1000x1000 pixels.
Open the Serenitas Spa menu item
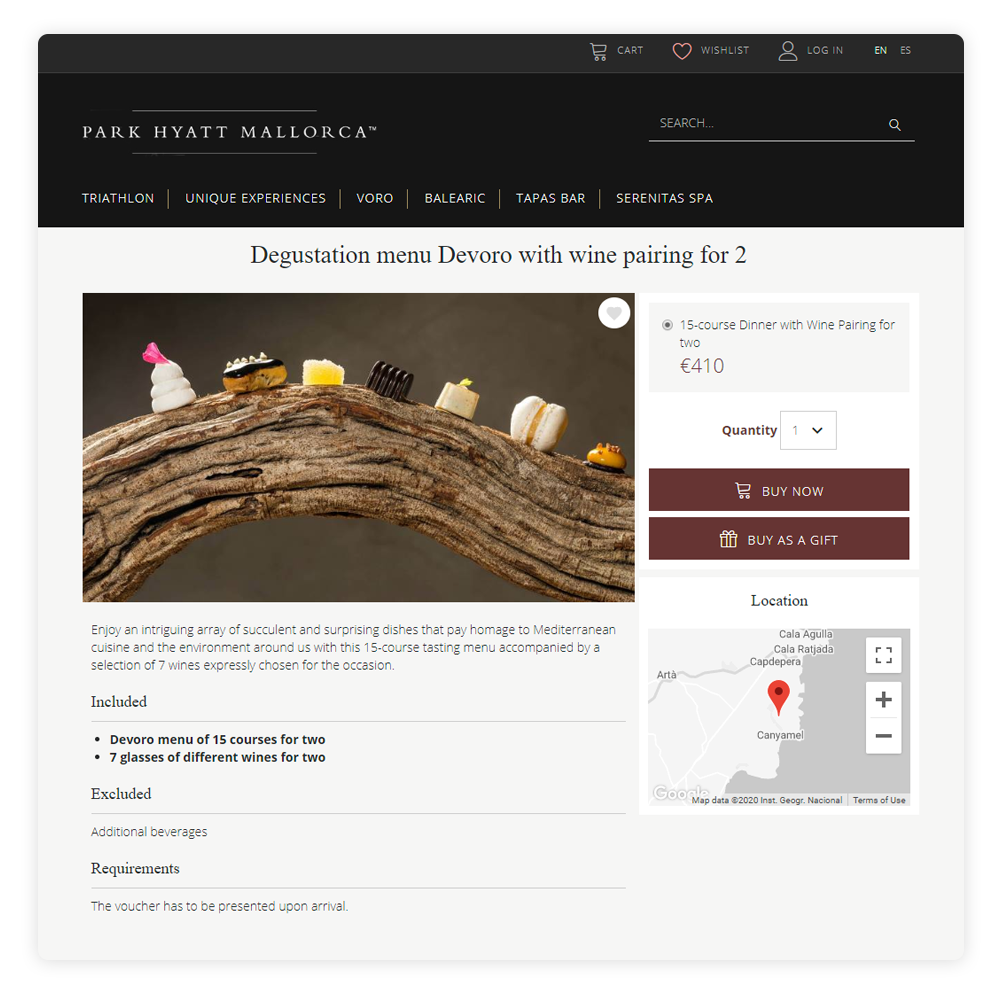pyautogui.click(x=664, y=198)
